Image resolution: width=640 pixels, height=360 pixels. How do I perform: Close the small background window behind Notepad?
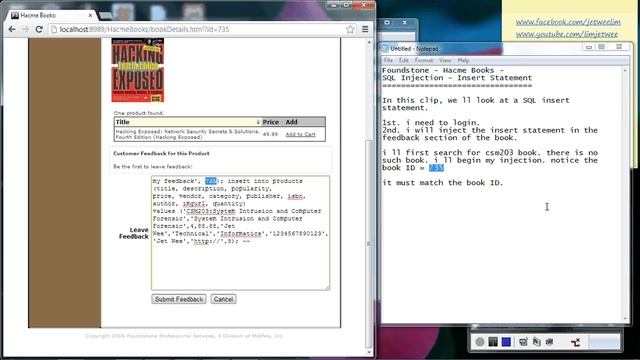click(x=404, y=23)
